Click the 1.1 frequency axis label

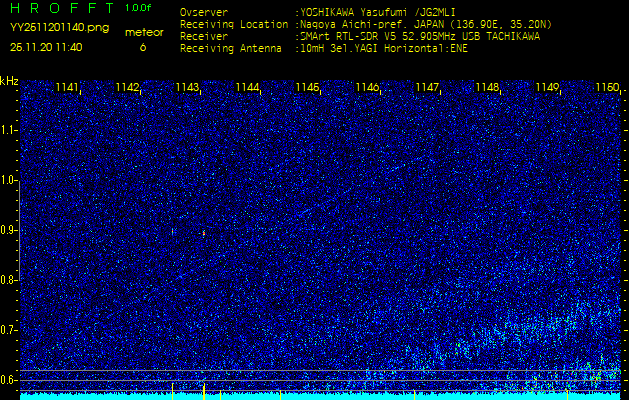[7, 131]
